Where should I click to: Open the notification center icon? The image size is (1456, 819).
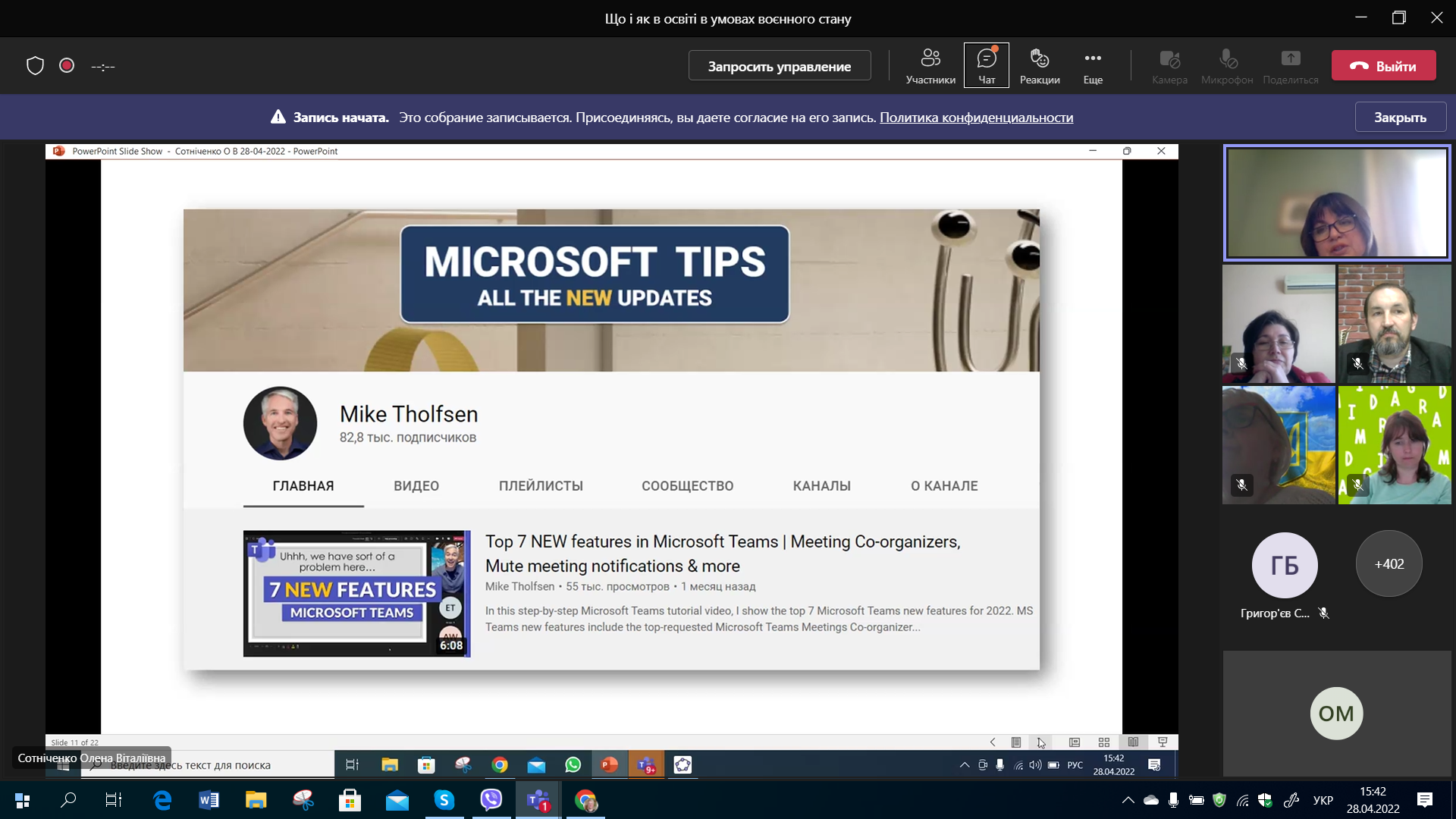tap(1425, 800)
